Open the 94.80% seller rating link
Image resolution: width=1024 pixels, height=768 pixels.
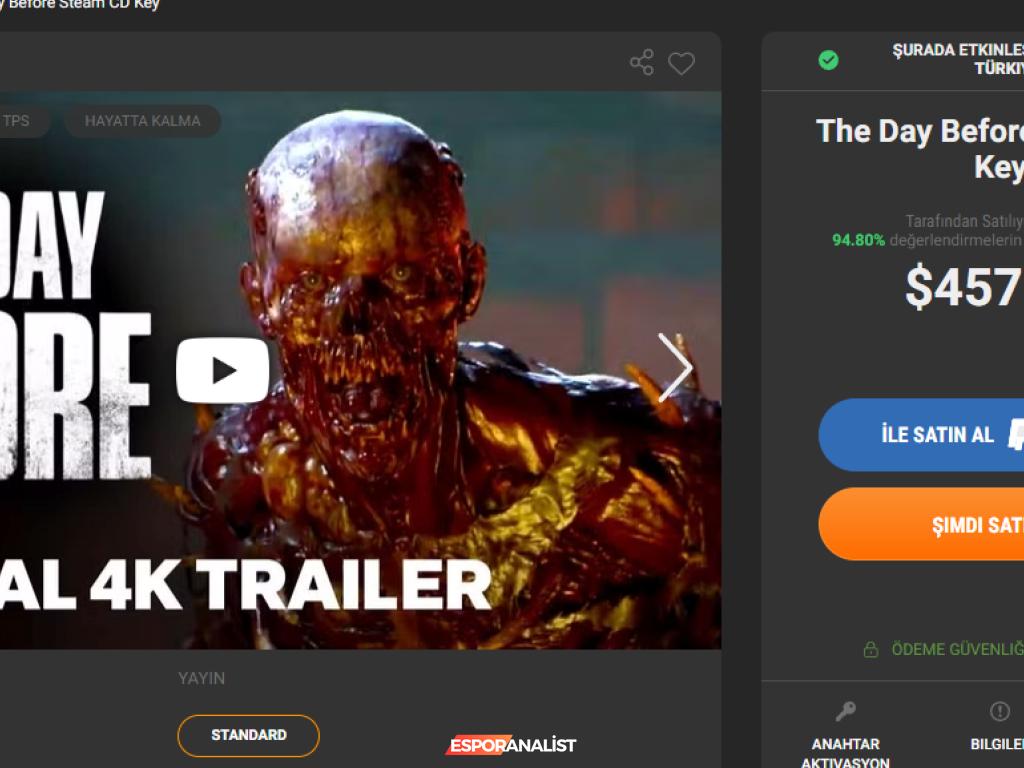(858, 240)
